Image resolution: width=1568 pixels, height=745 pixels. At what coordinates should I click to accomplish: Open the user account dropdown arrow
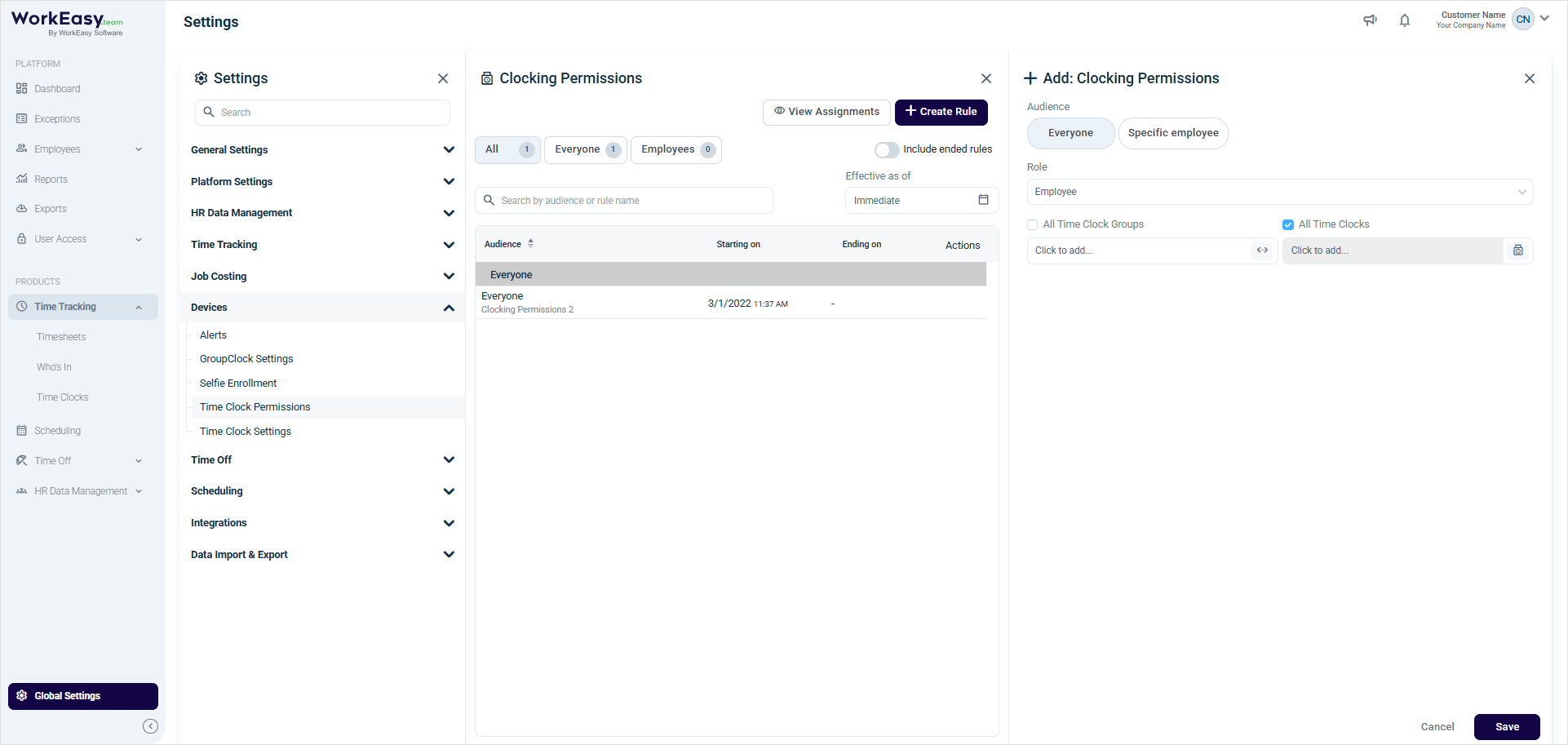click(x=1544, y=18)
